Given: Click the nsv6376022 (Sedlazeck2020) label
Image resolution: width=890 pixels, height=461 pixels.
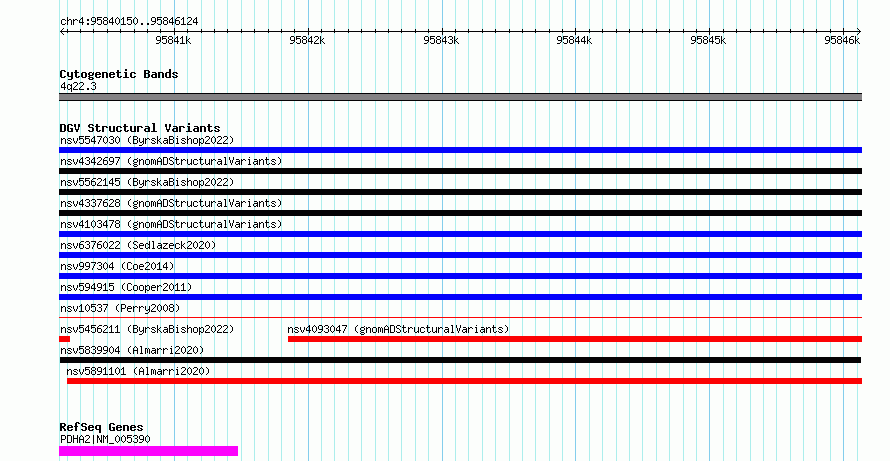Looking at the screenshot, I should click(x=138, y=245).
